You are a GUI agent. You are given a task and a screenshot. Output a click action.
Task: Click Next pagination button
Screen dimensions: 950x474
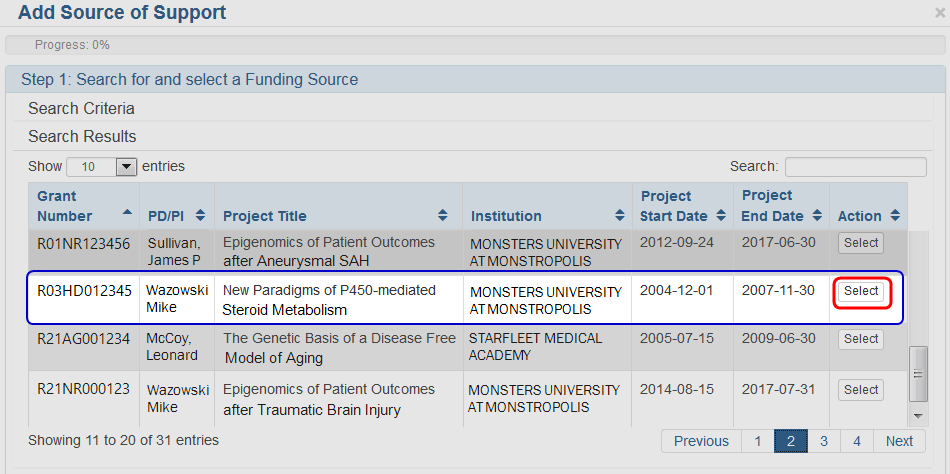(x=899, y=441)
